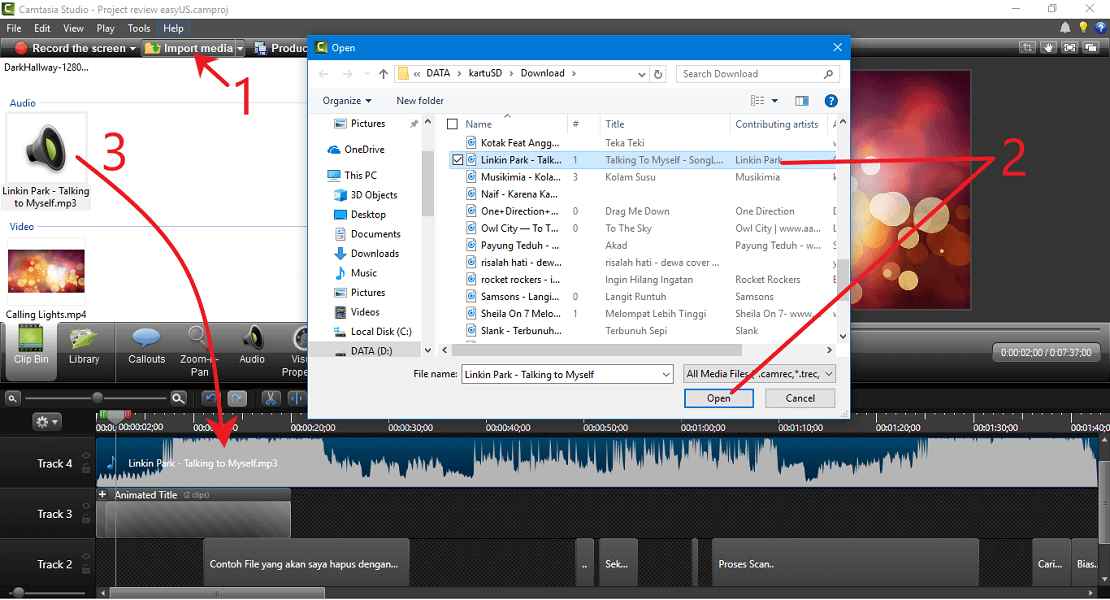Click the timeline undo icon

(210, 398)
